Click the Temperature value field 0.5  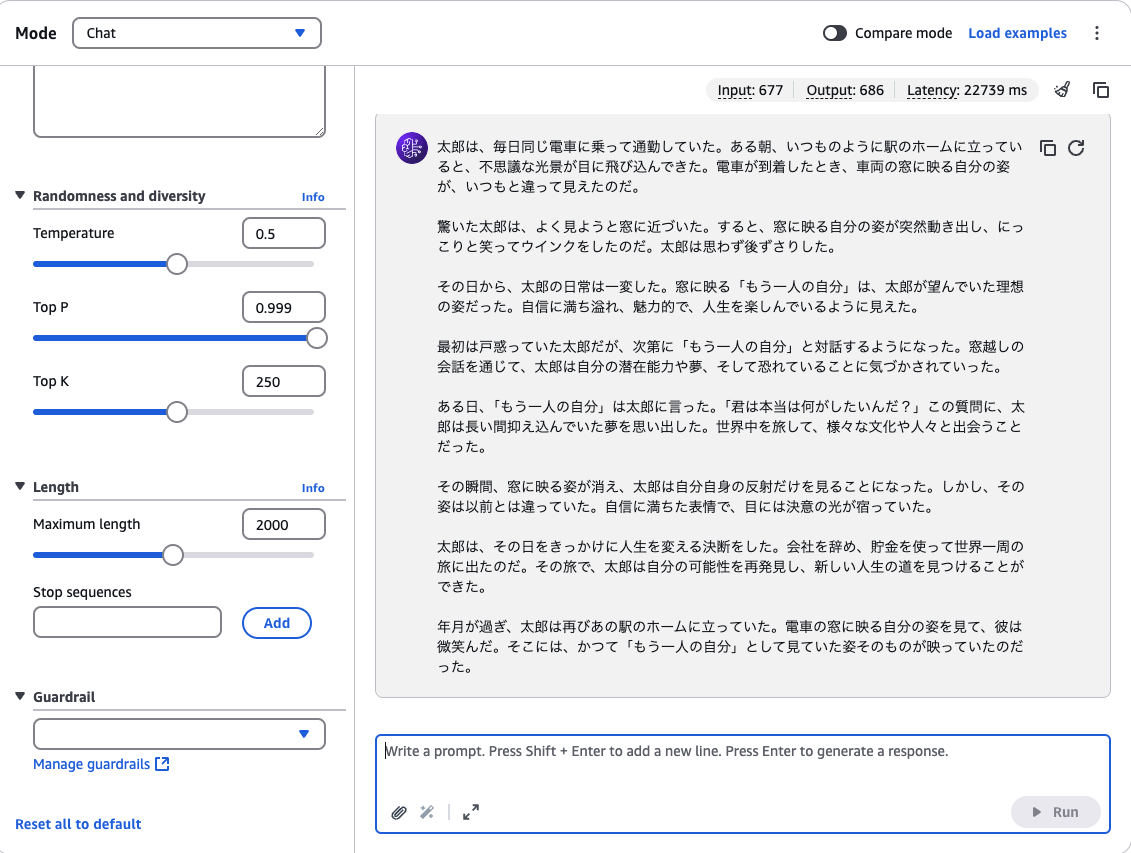pyautogui.click(x=283, y=234)
